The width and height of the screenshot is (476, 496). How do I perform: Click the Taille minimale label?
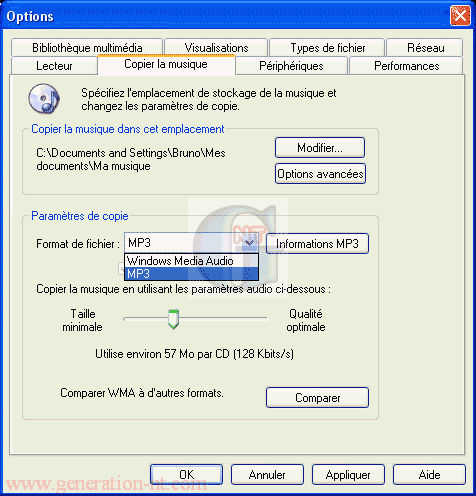(x=82, y=320)
